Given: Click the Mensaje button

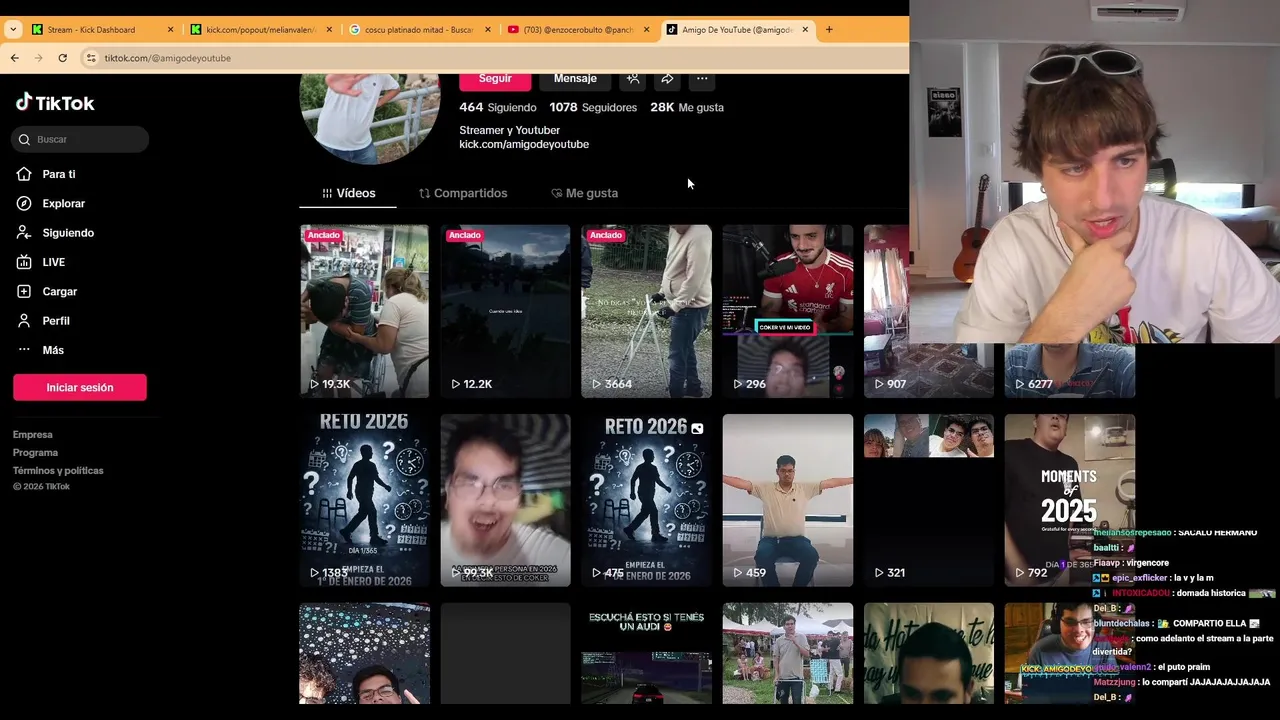Looking at the screenshot, I should (x=575, y=79).
